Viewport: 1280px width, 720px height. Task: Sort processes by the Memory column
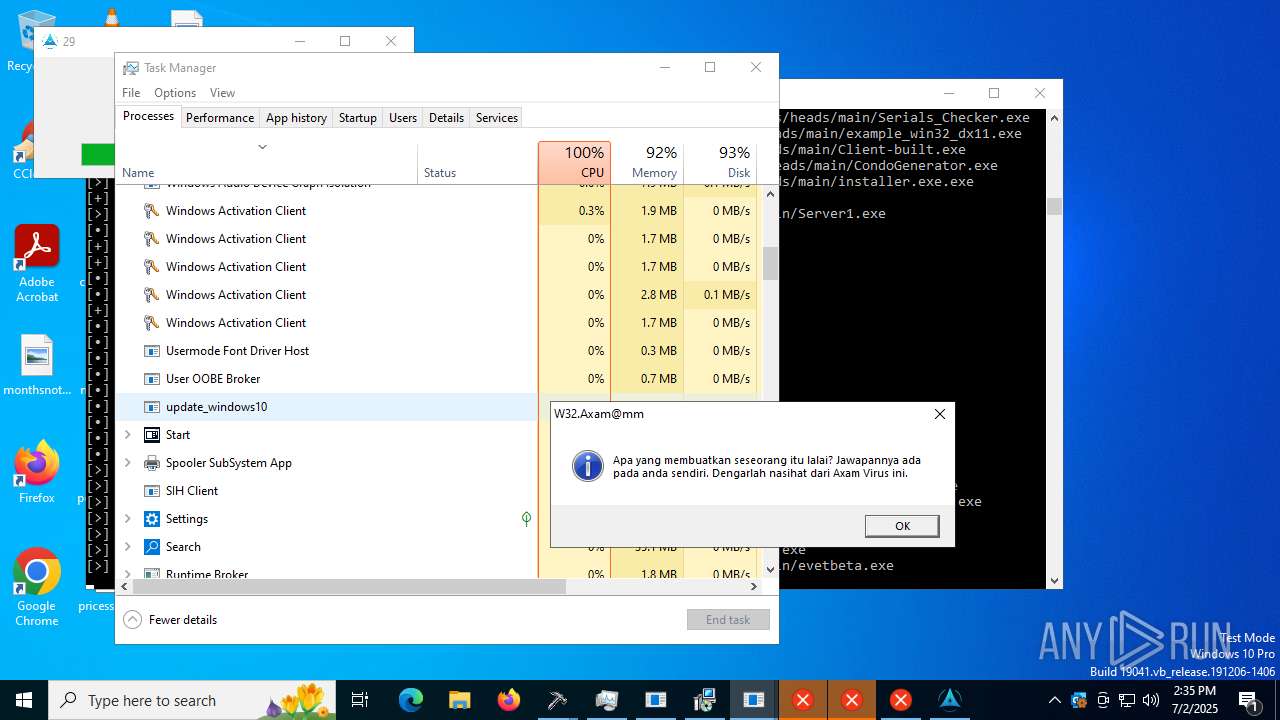(647, 162)
